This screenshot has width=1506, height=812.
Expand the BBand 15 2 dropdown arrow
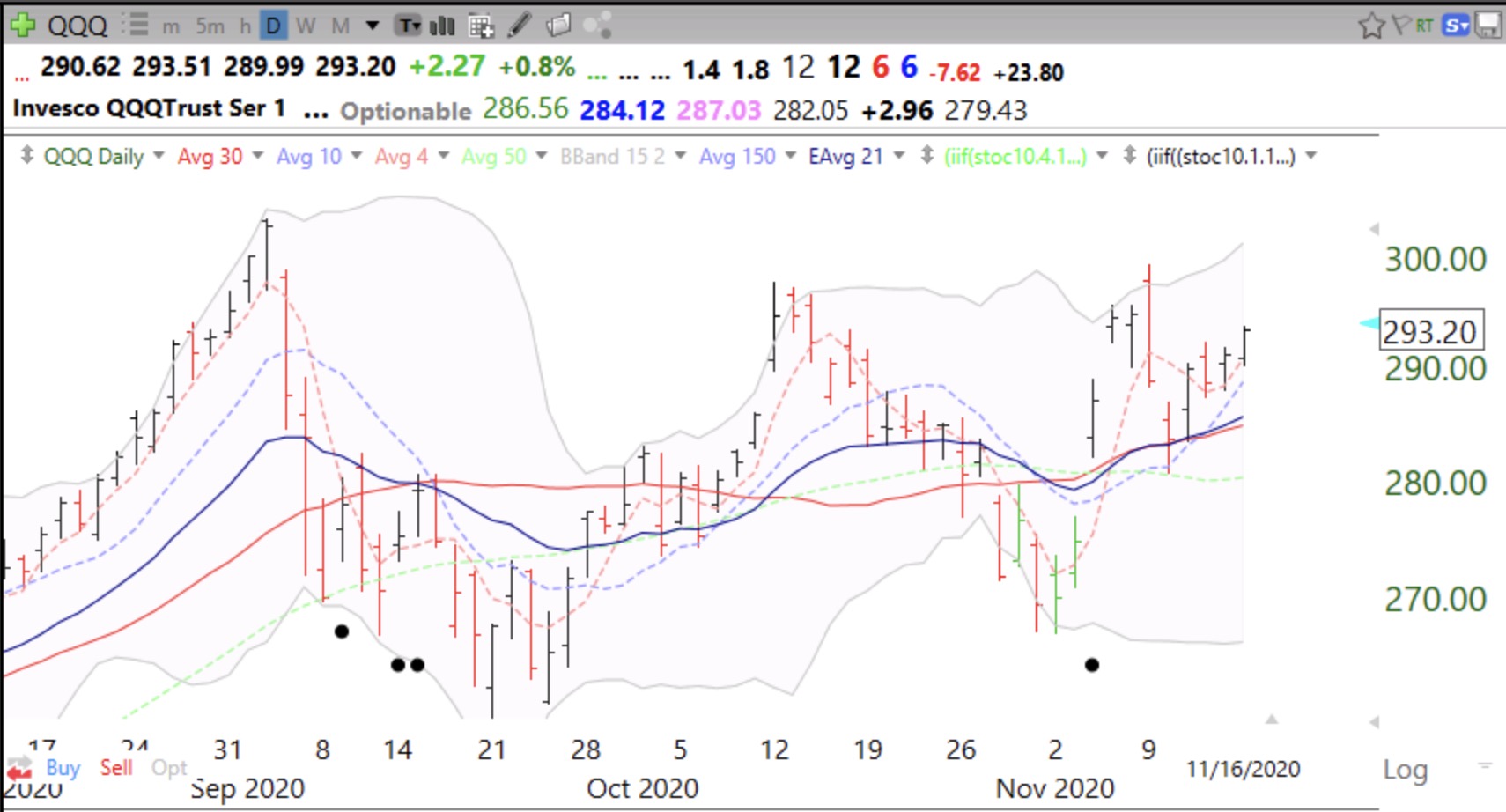pyautogui.click(x=680, y=156)
